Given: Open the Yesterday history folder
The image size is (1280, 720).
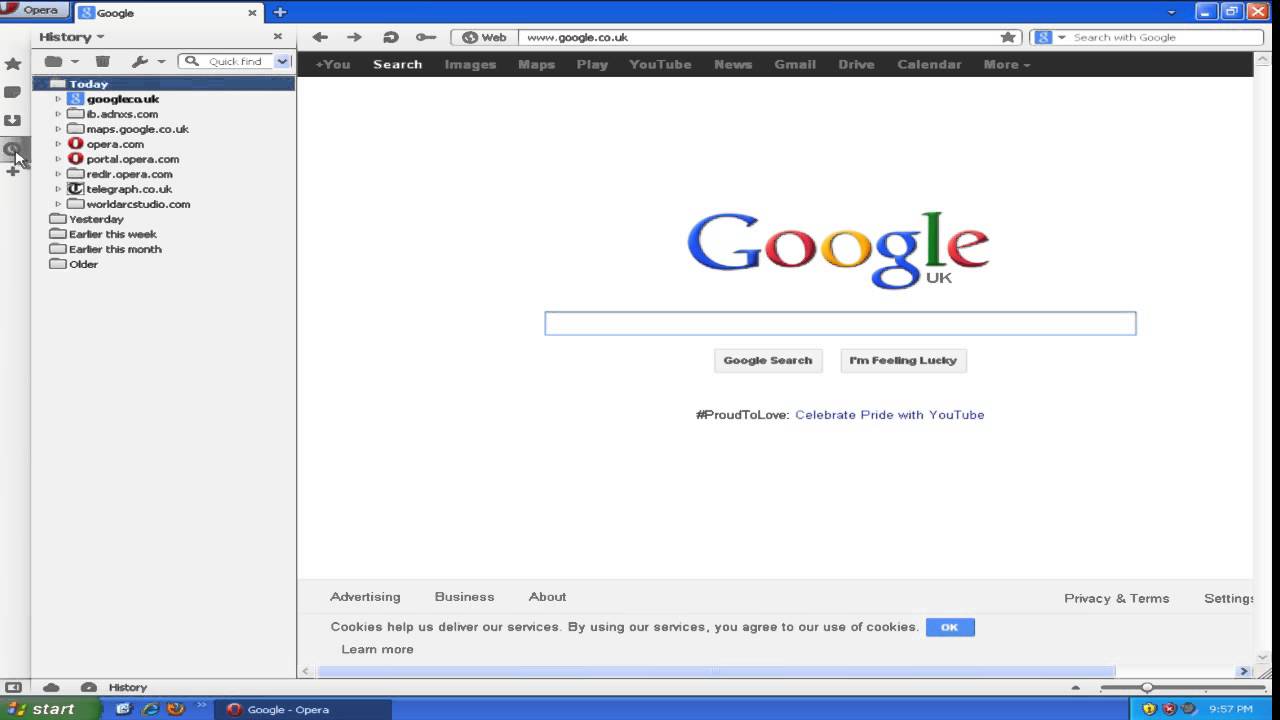Looking at the screenshot, I should pos(96,219).
